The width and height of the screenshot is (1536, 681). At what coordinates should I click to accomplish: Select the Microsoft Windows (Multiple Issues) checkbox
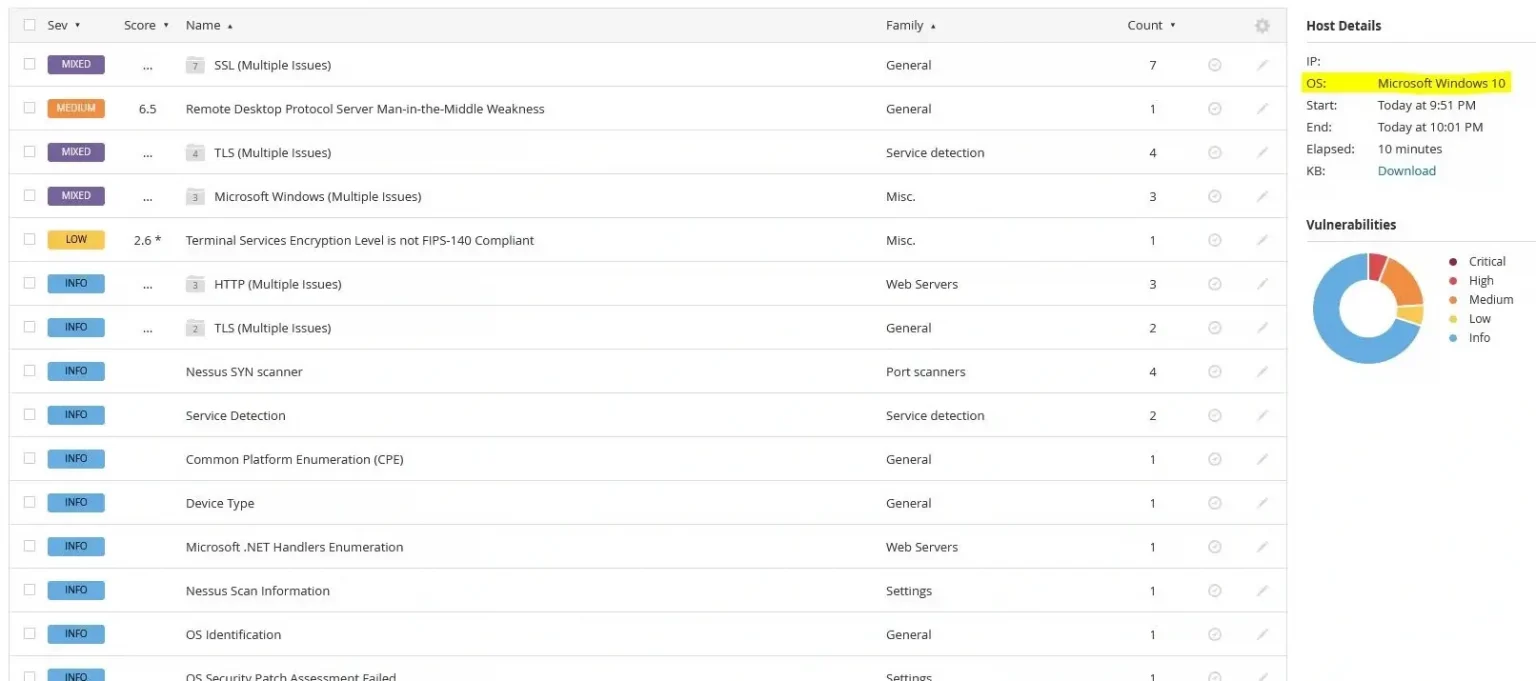(x=29, y=196)
